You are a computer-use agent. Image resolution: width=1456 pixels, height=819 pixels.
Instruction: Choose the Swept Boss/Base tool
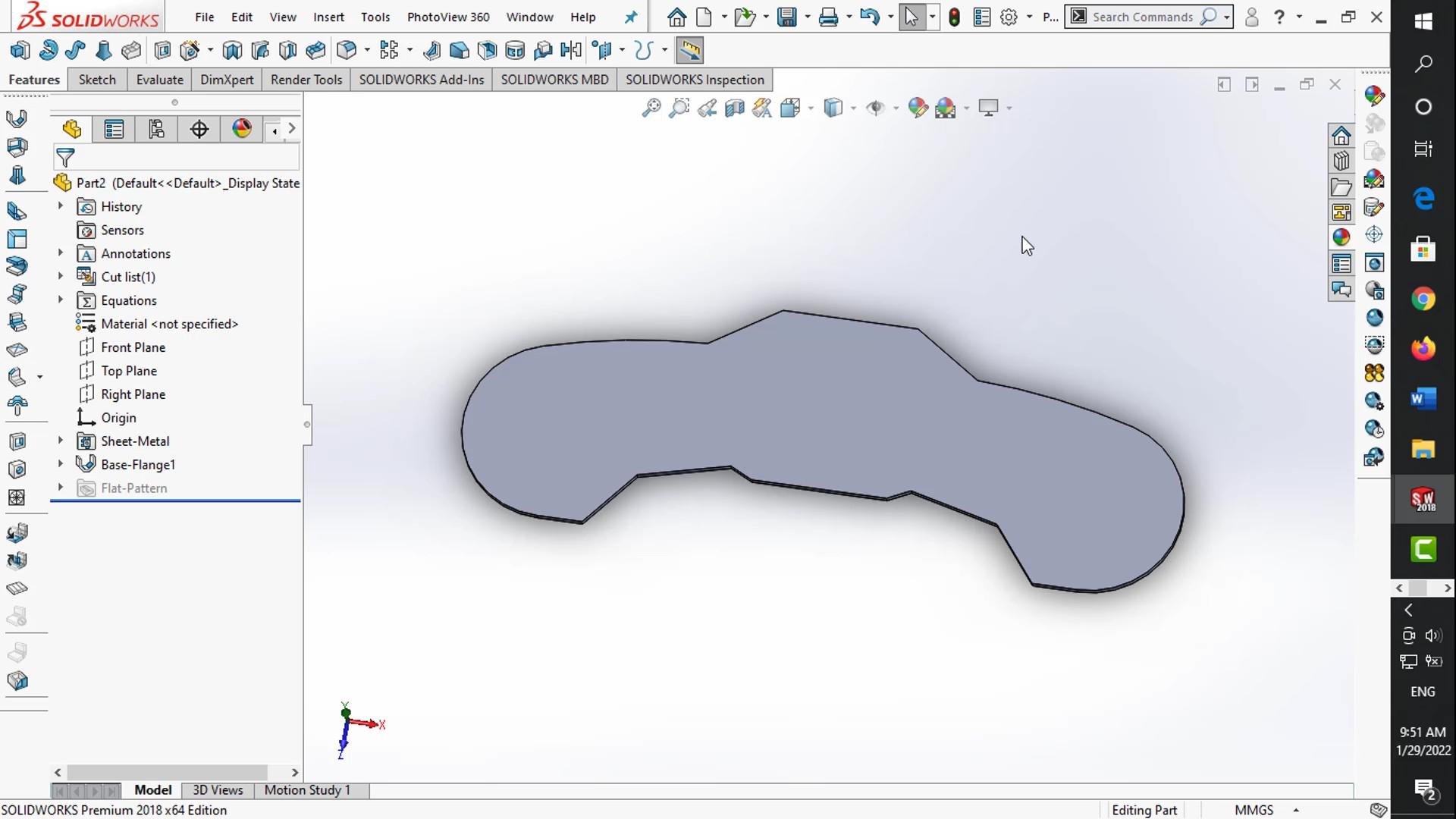pyautogui.click(x=76, y=51)
